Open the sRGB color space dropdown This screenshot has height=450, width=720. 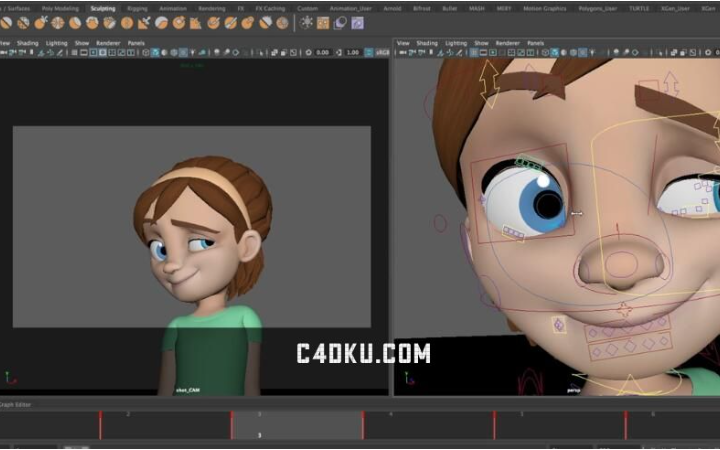click(382, 52)
